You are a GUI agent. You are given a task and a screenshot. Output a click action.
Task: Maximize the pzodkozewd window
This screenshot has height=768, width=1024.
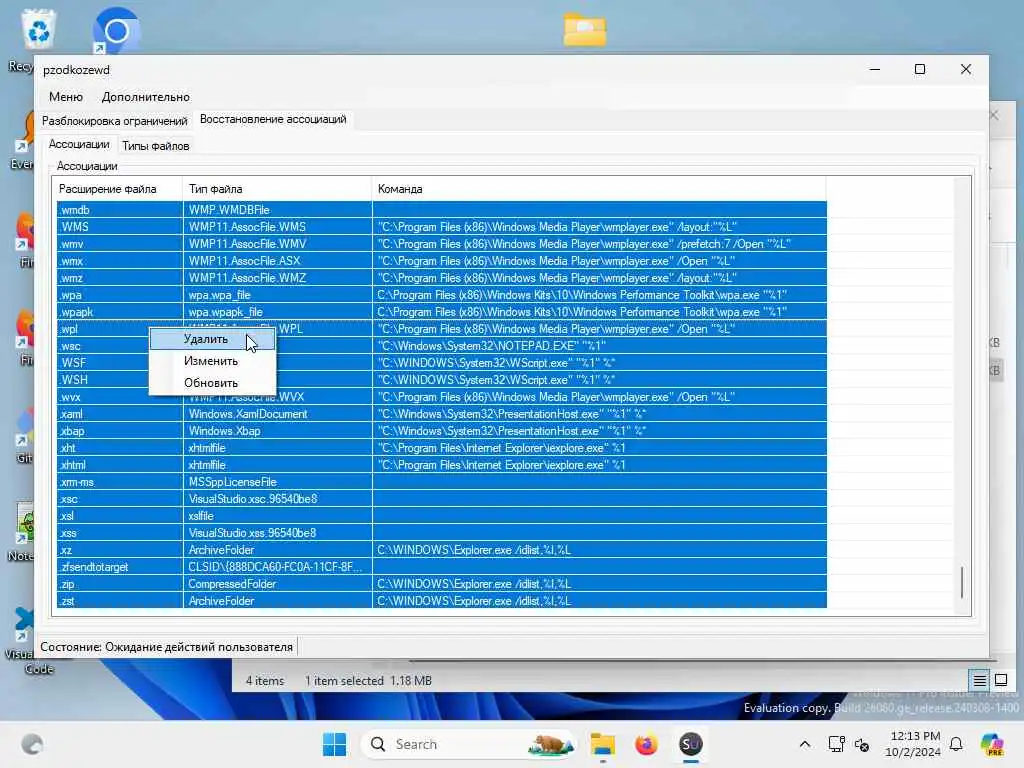coord(920,69)
